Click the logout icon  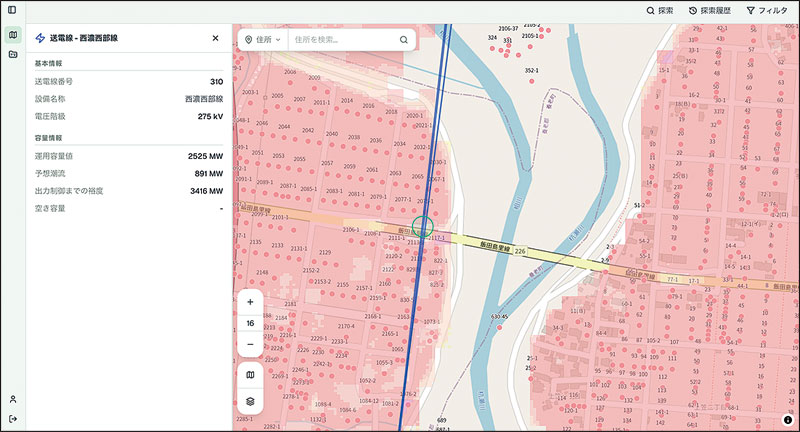point(12,418)
